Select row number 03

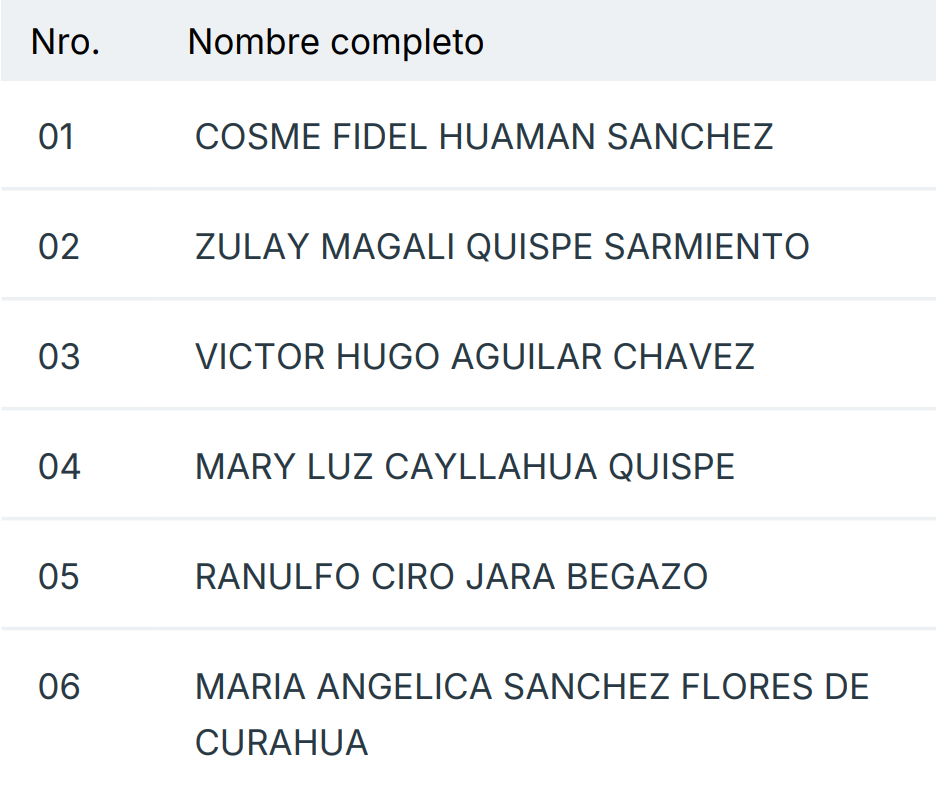tap(59, 357)
